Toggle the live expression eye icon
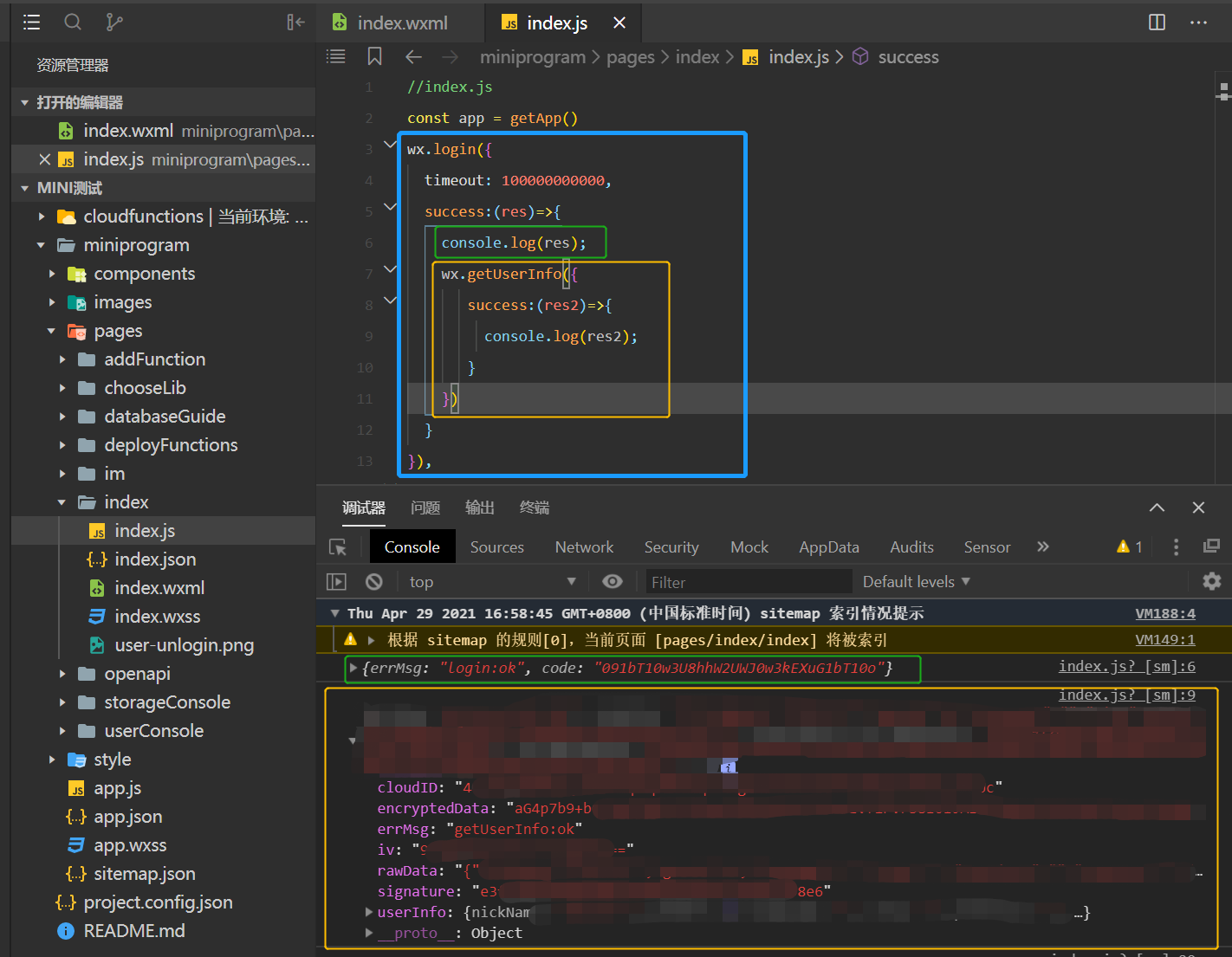1232x957 pixels. [x=613, y=582]
